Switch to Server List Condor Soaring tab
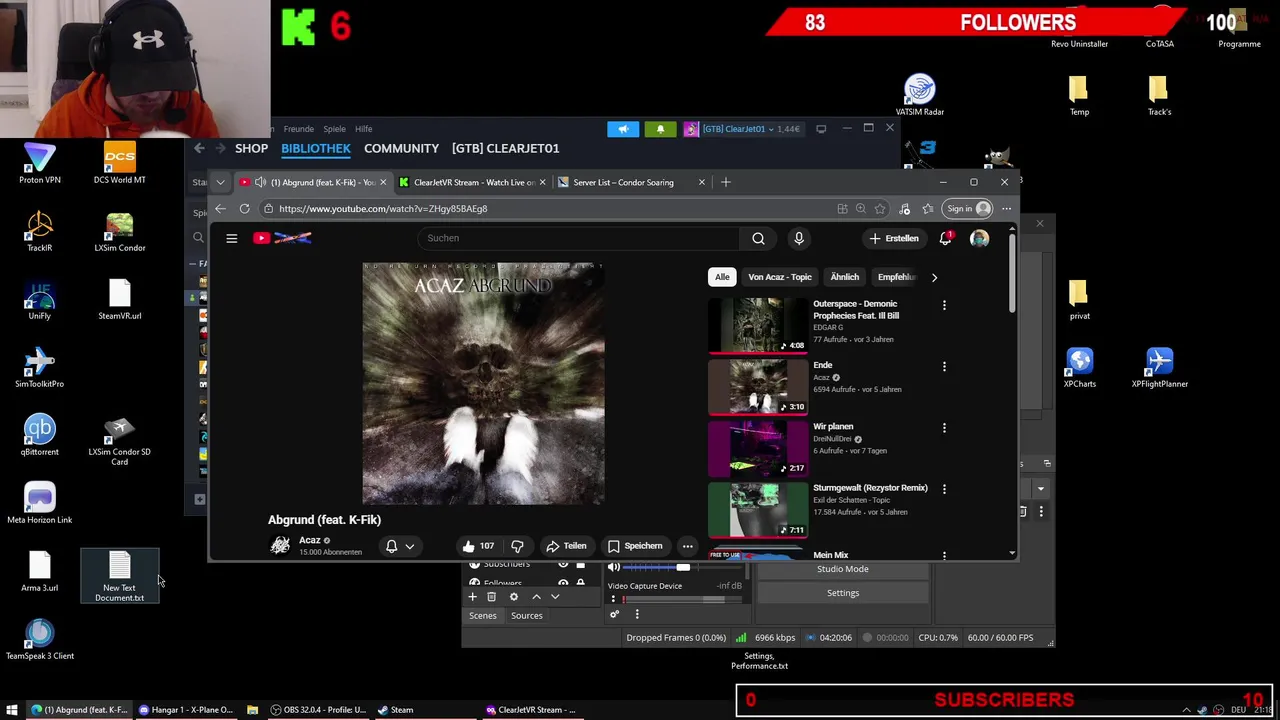Viewport: 1280px width, 720px height. (630, 182)
